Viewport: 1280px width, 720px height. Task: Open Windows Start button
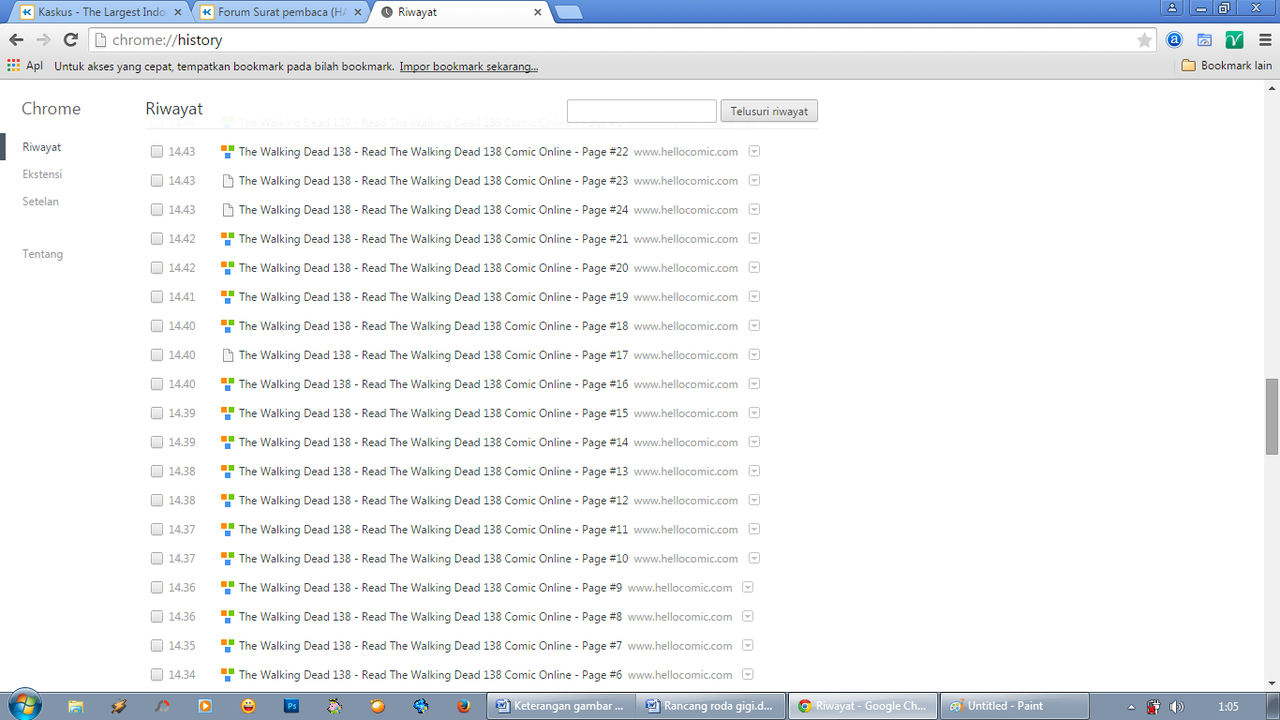(x=23, y=705)
